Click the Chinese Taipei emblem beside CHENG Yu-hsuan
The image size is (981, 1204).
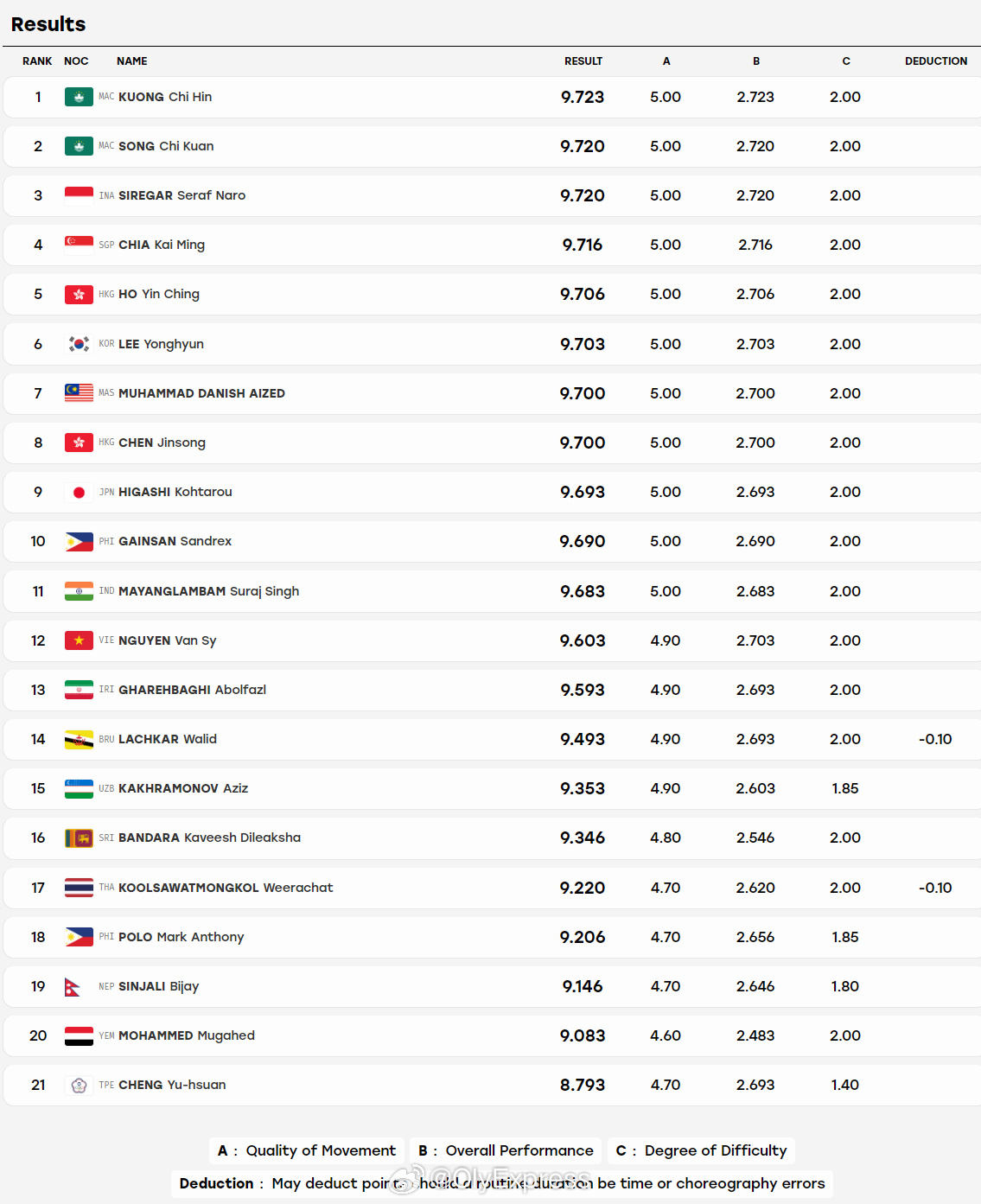[79, 1085]
